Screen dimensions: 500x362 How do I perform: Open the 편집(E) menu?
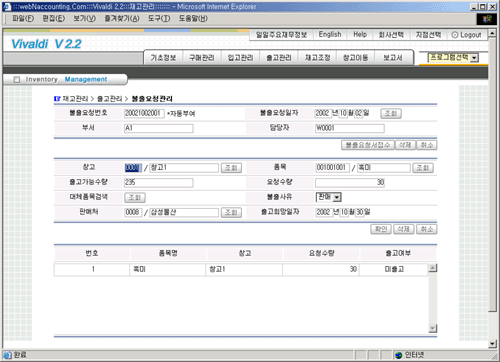(53, 19)
